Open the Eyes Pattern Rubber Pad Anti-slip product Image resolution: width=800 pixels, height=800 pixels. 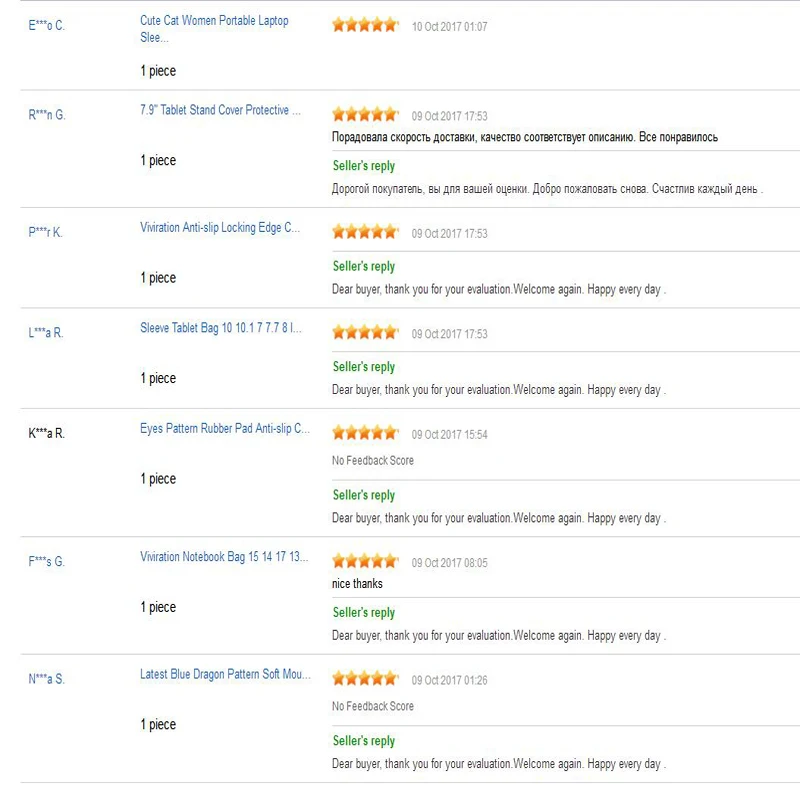225,429
